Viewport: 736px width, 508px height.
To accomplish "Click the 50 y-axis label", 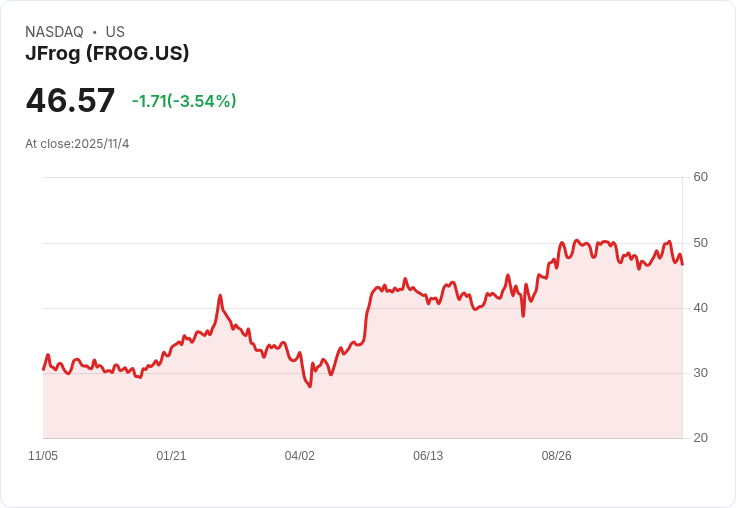I will (701, 243).
